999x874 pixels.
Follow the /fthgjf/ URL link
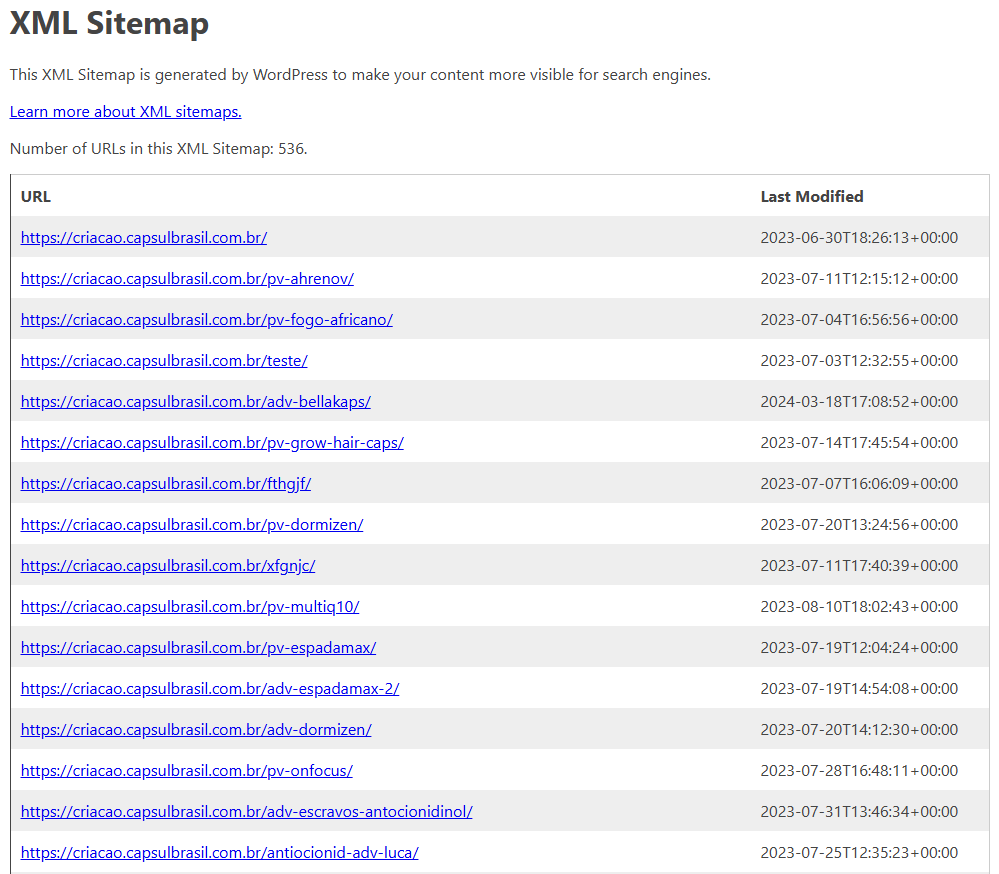tap(166, 484)
